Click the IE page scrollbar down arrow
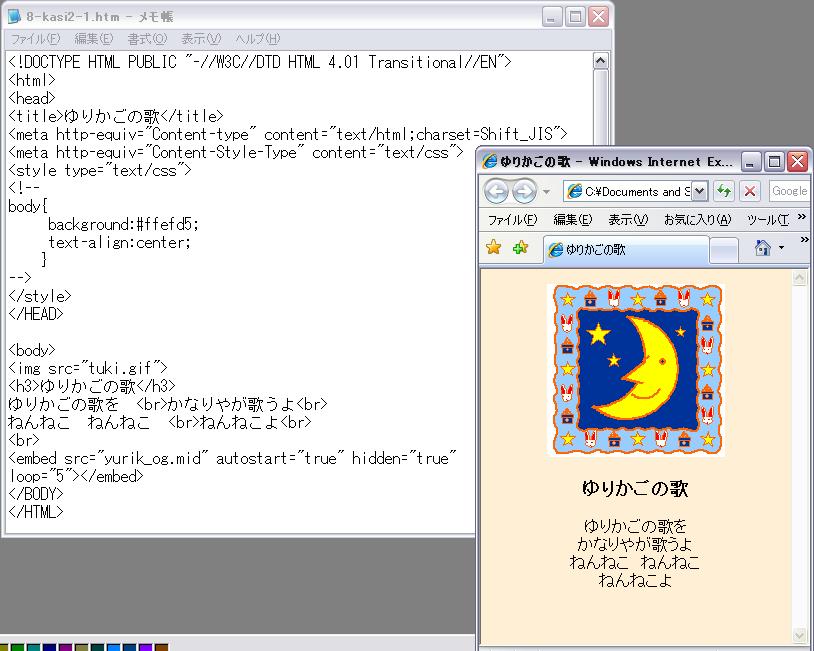The width and height of the screenshot is (814, 651). click(799, 634)
